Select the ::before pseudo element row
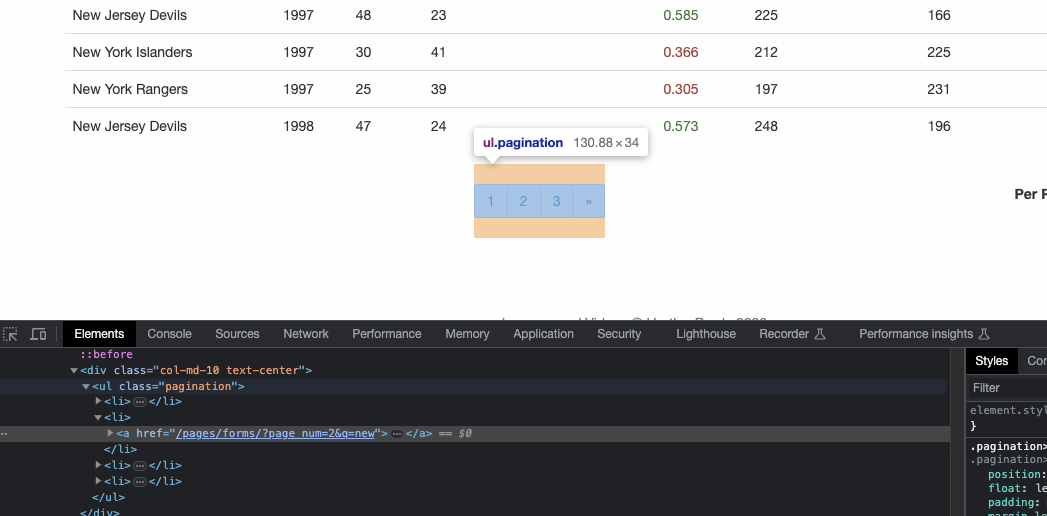Image resolution: width=1047 pixels, height=516 pixels. pyautogui.click(x=106, y=354)
